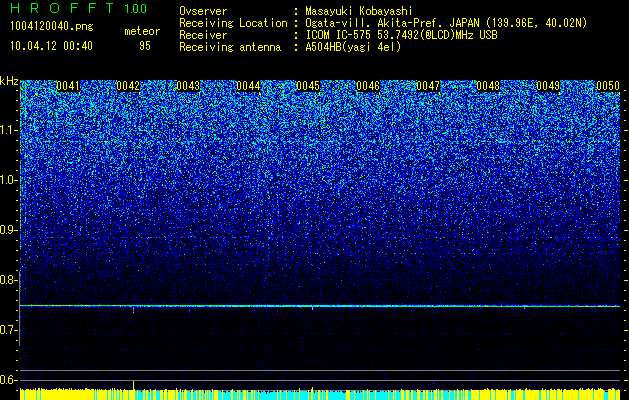This screenshot has width=629, height=400.
Task: Click the 0050 time marker
Action: tap(608, 86)
